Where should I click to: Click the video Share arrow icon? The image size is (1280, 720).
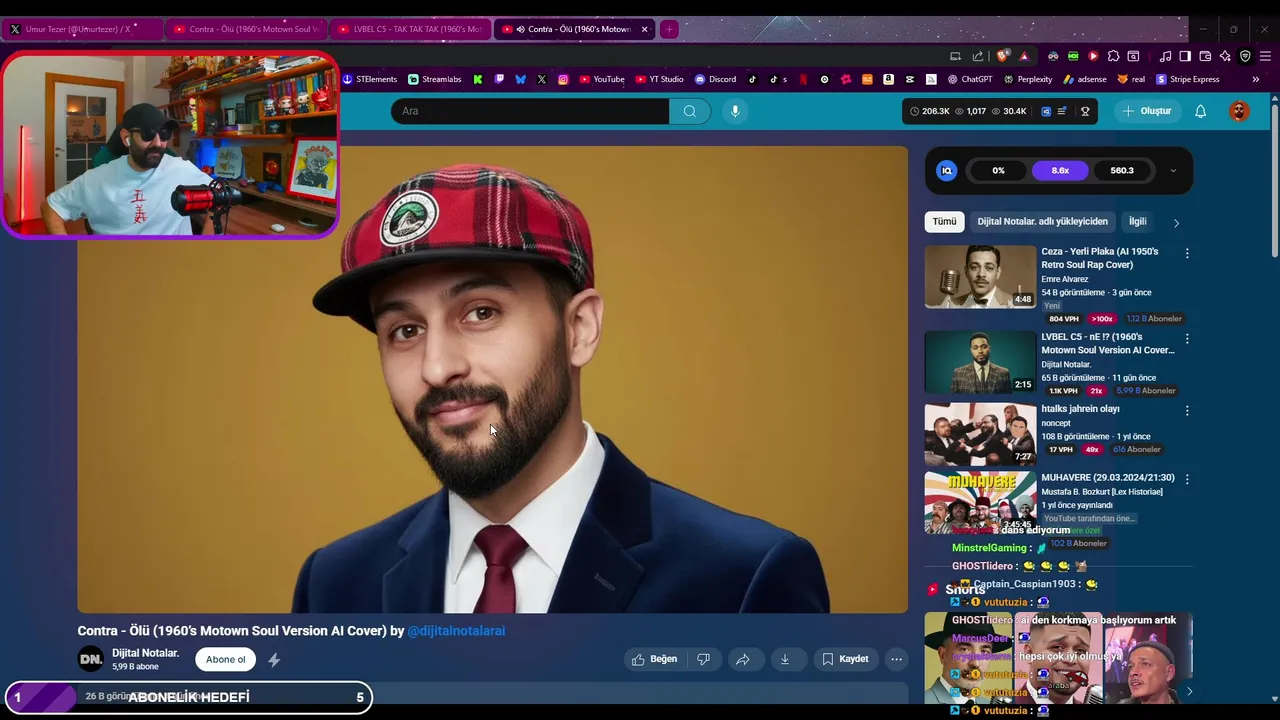(x=743, y=659)
